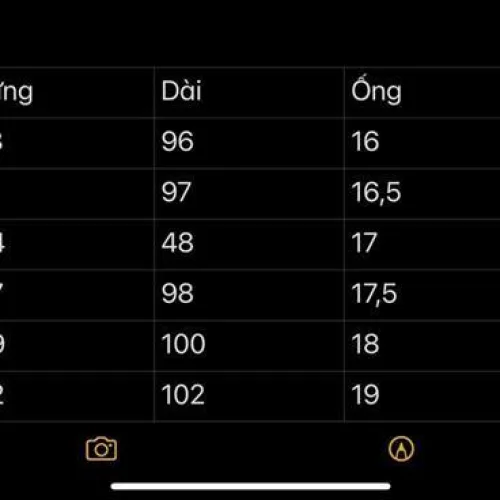Tap the cell containing 98
The height and width of the screenshot is (500, 500).
coord(249,295)
